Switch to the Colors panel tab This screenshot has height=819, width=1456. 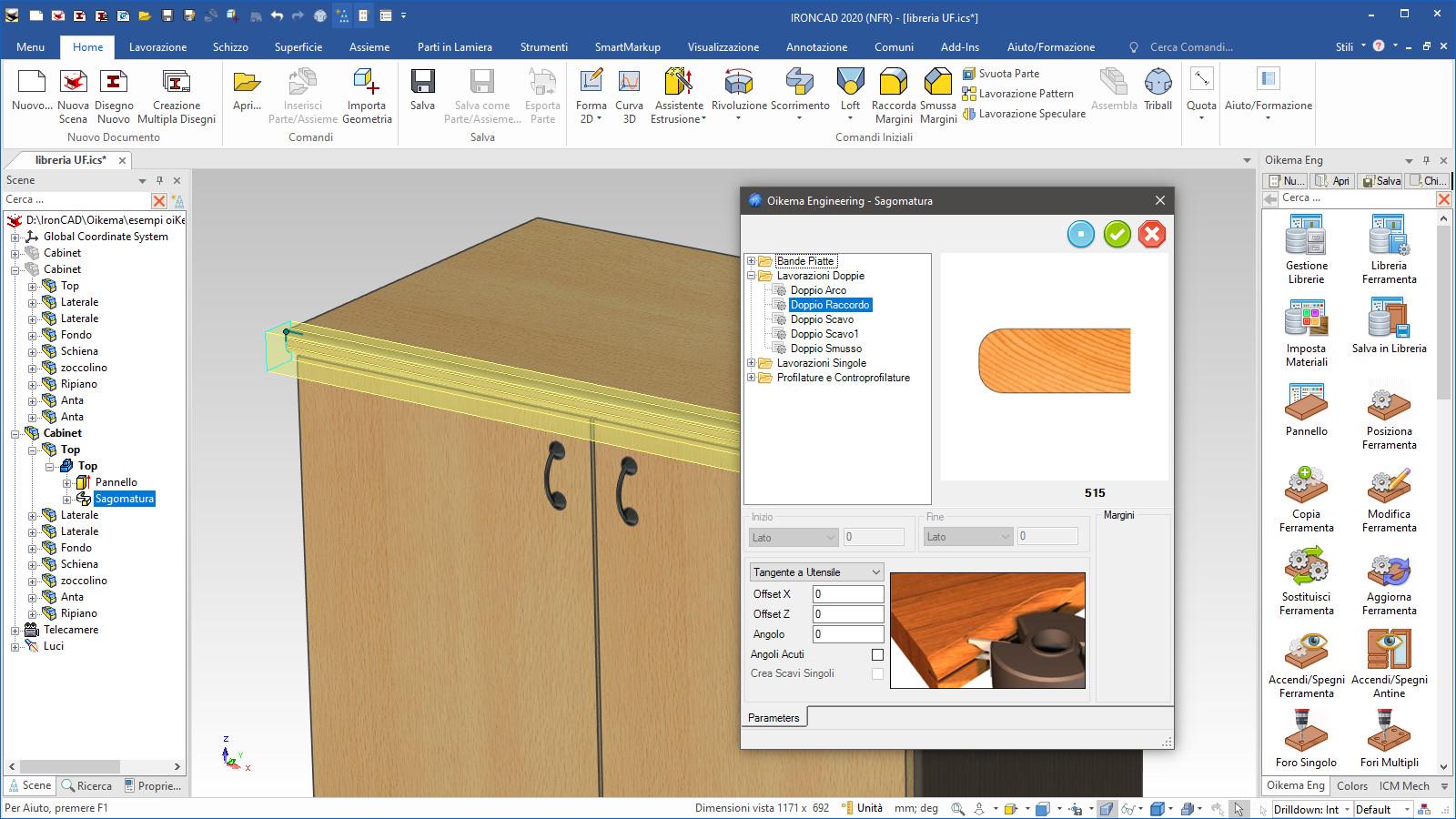pyautogui.click(x=1351, y=785)
